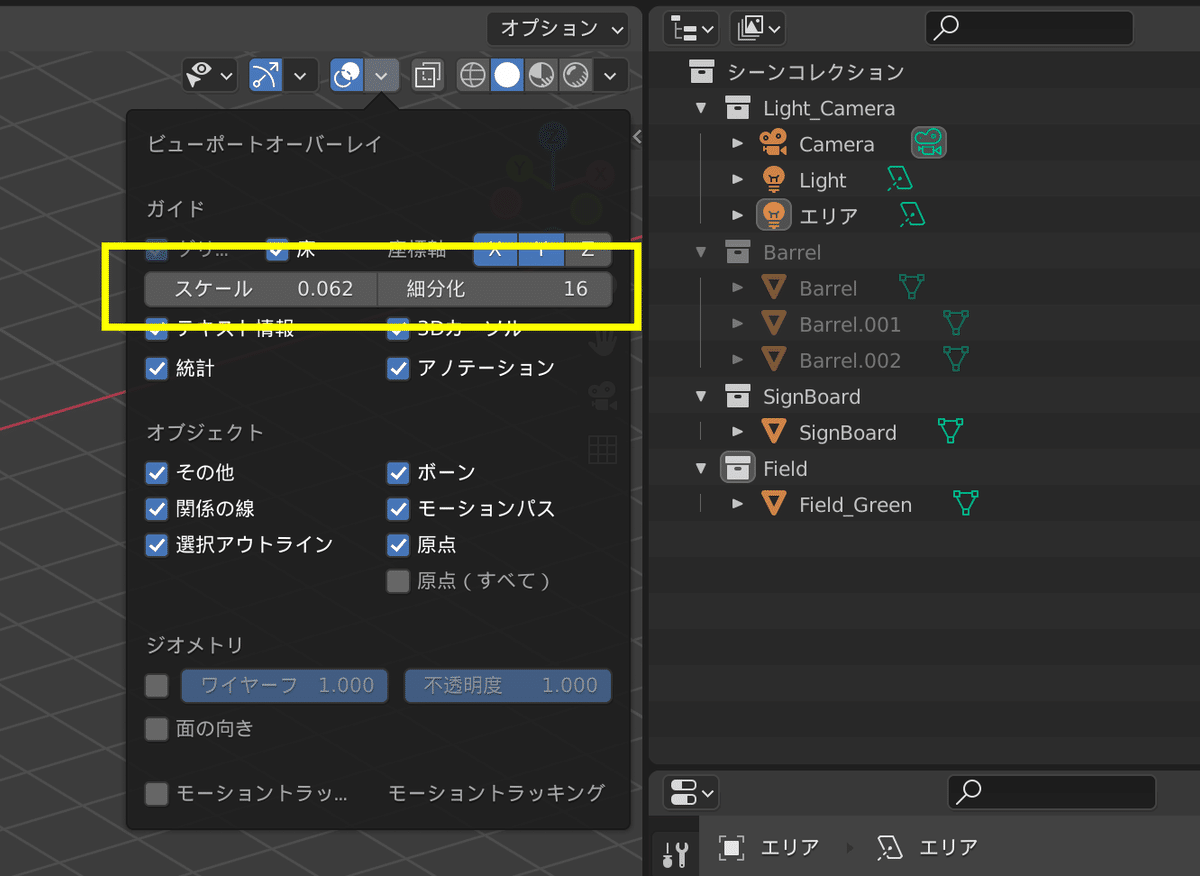
Task: Click the orange Camera object icon
Action: (773, 144)
